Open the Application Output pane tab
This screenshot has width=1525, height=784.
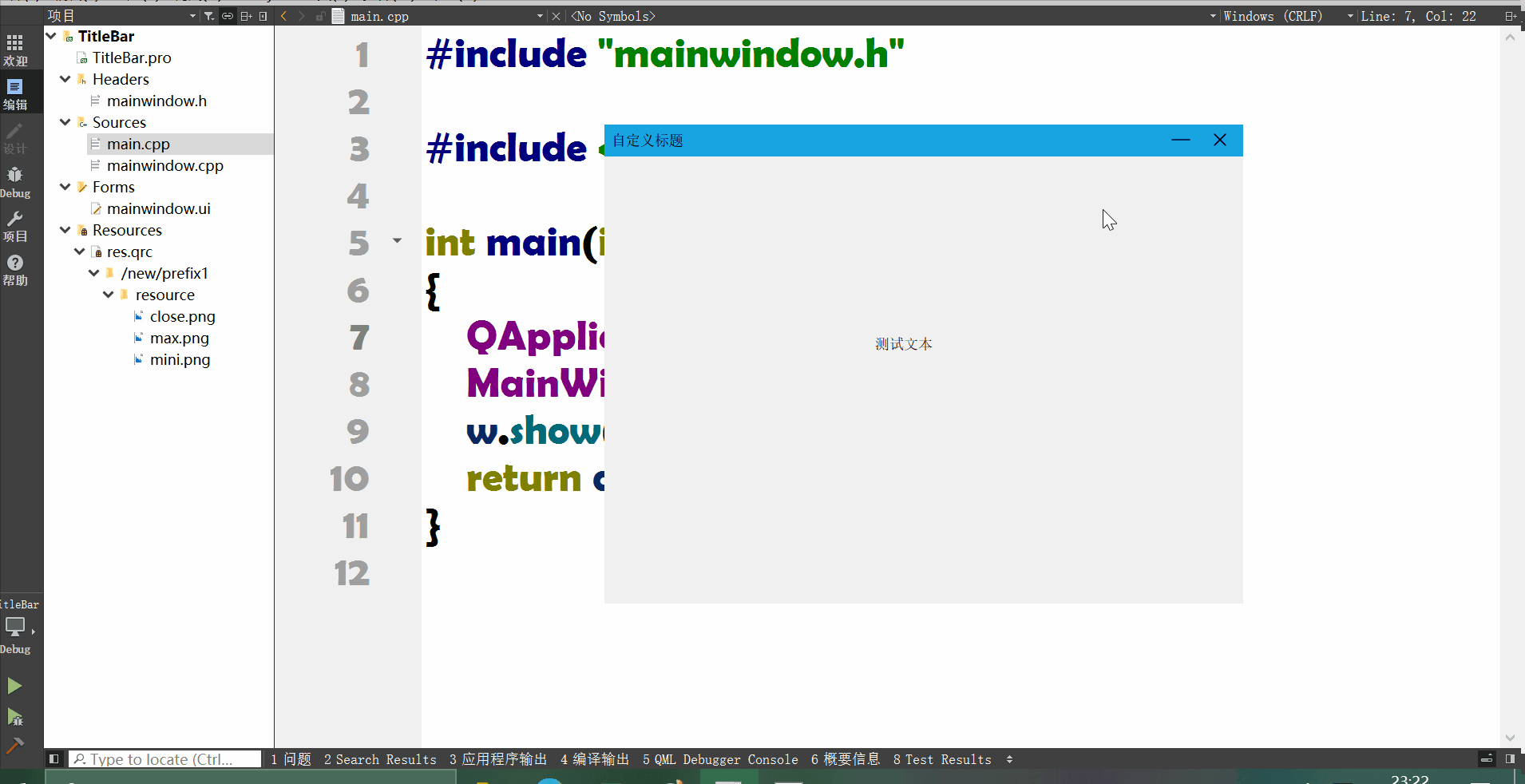click(x=498, y=759)
